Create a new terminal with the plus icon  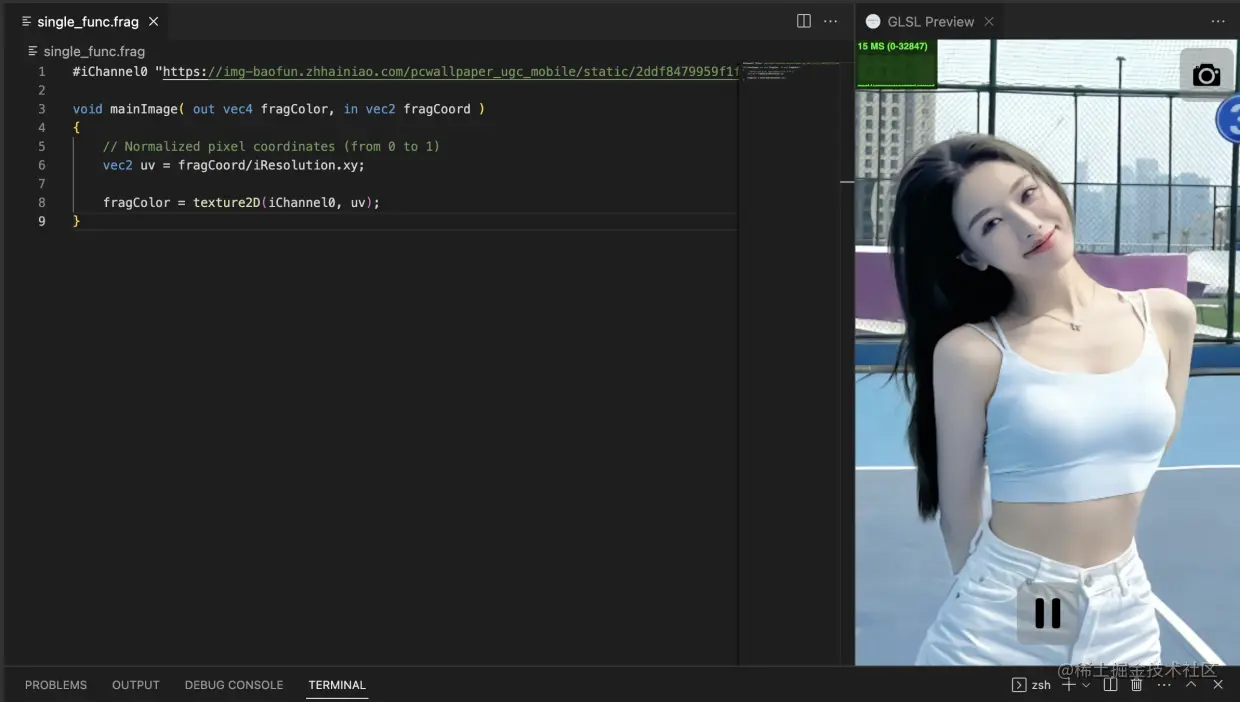tap(1068, 685)
